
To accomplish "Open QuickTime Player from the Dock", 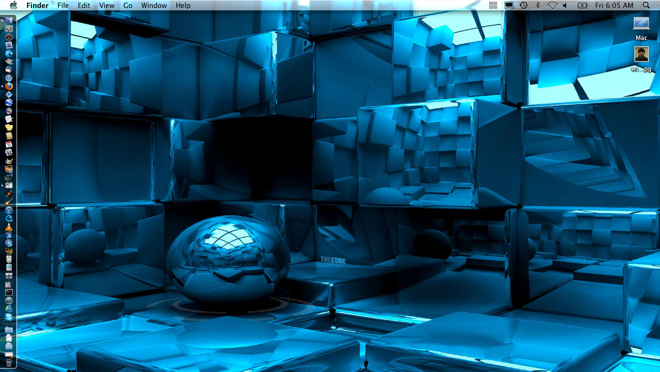I will click(x=9, y=218).
